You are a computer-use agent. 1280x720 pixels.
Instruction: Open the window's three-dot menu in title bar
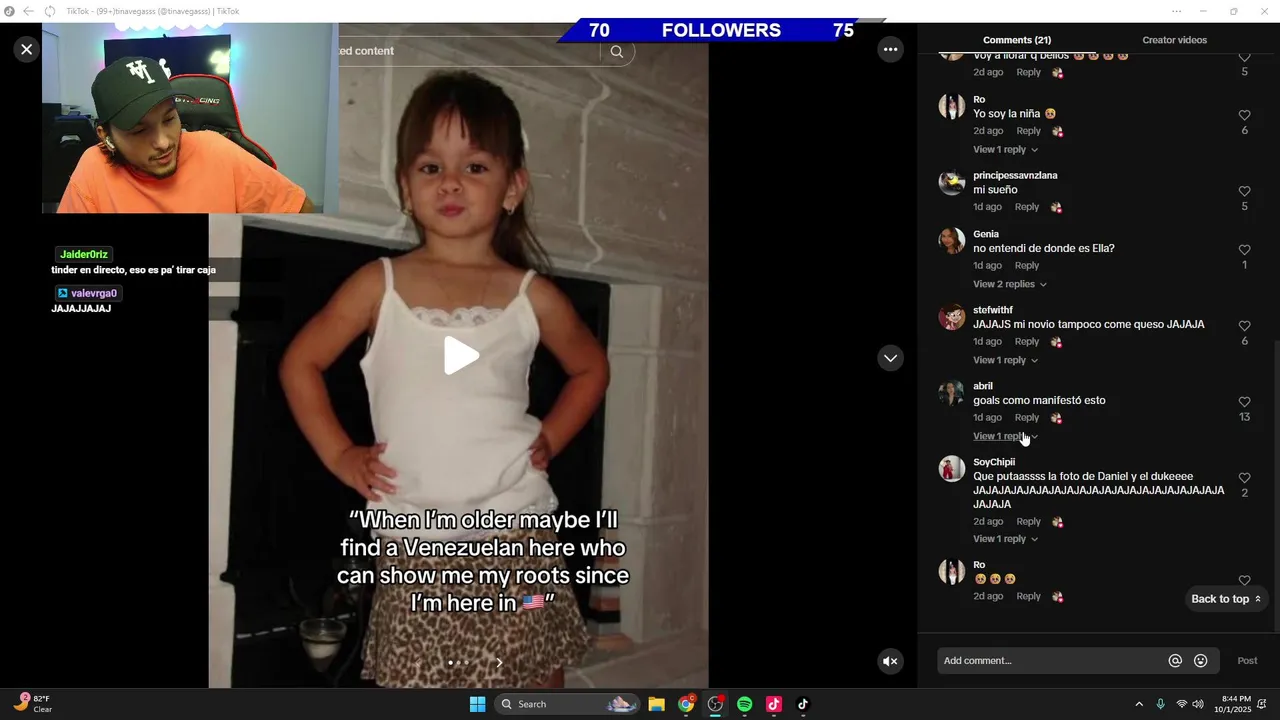point(1177,11)
